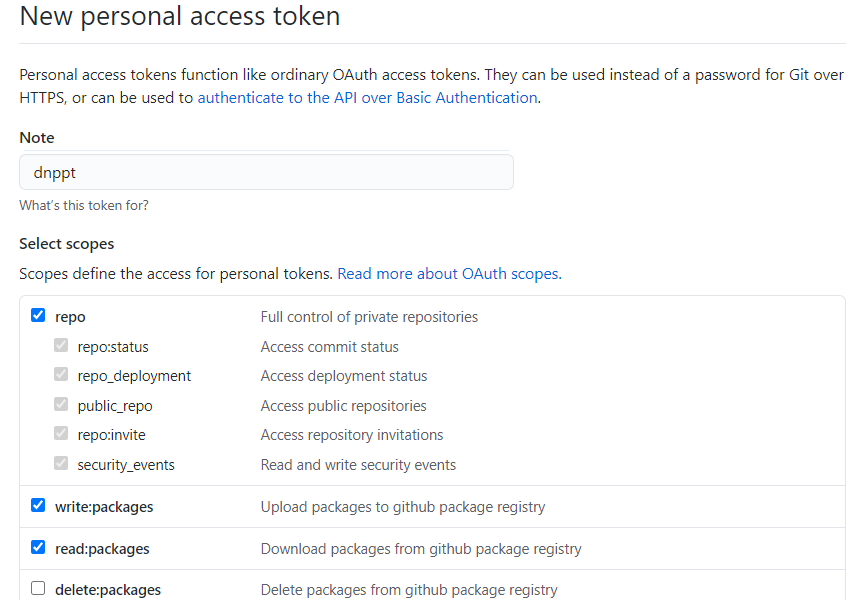Click the security_events label text

point(126,465)
